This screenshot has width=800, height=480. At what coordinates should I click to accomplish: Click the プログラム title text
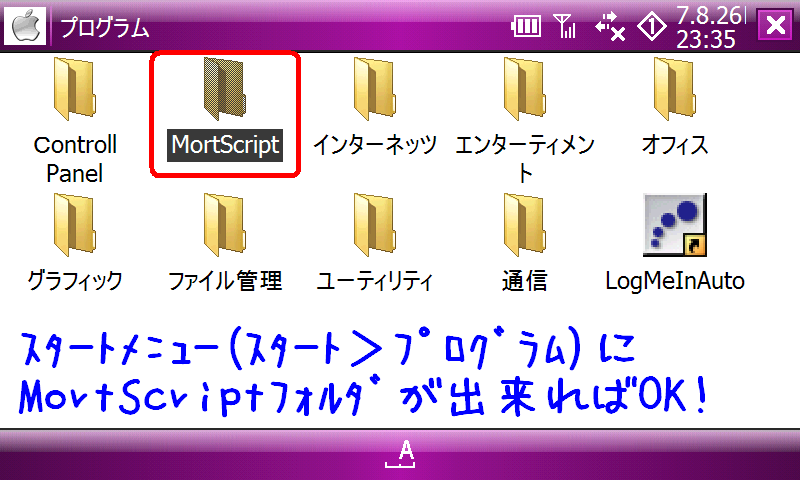pos(105,27)
